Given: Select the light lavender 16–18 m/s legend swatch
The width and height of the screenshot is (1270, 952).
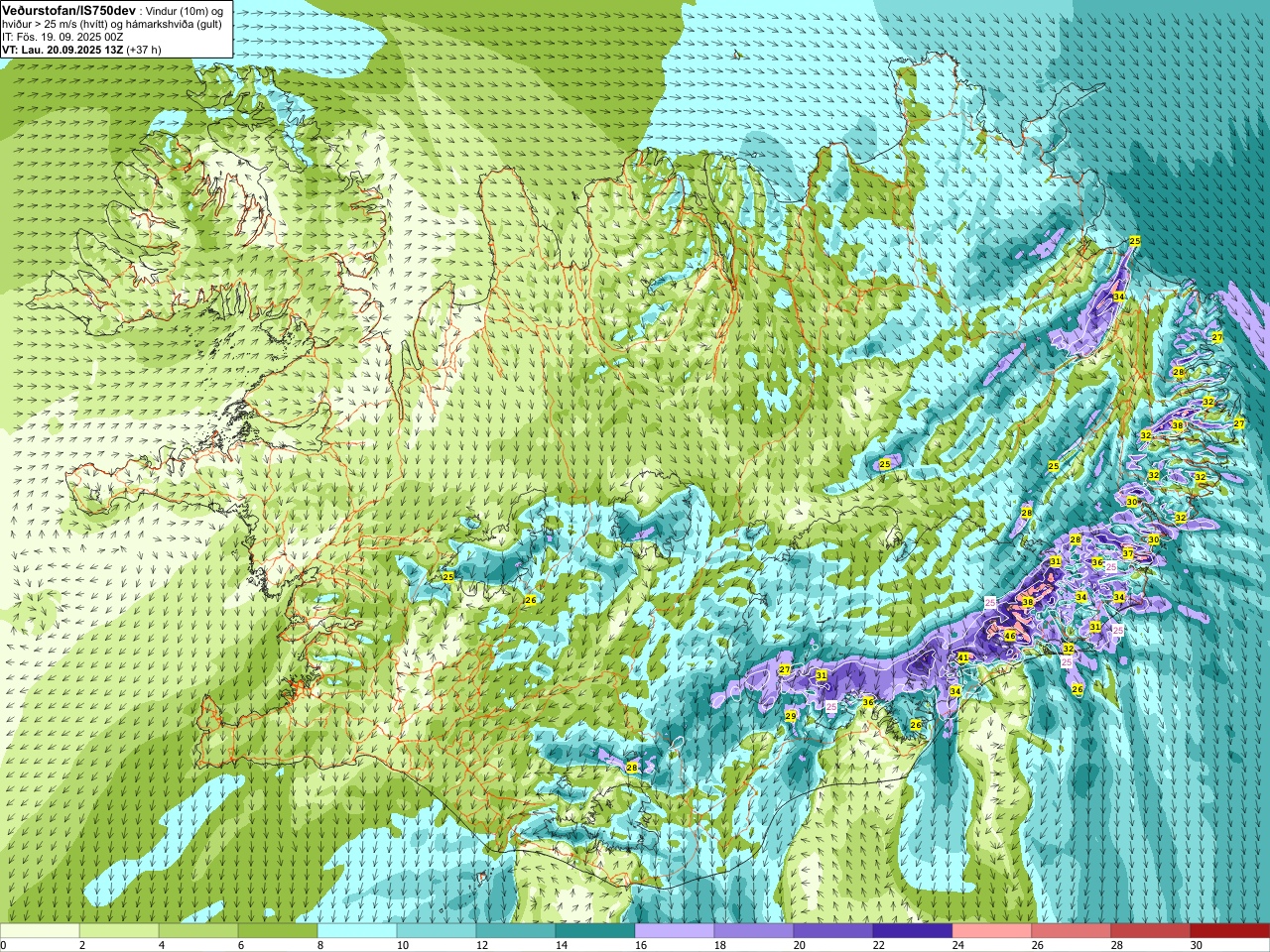Looking at the screenshot, I should tap(675, 931).
